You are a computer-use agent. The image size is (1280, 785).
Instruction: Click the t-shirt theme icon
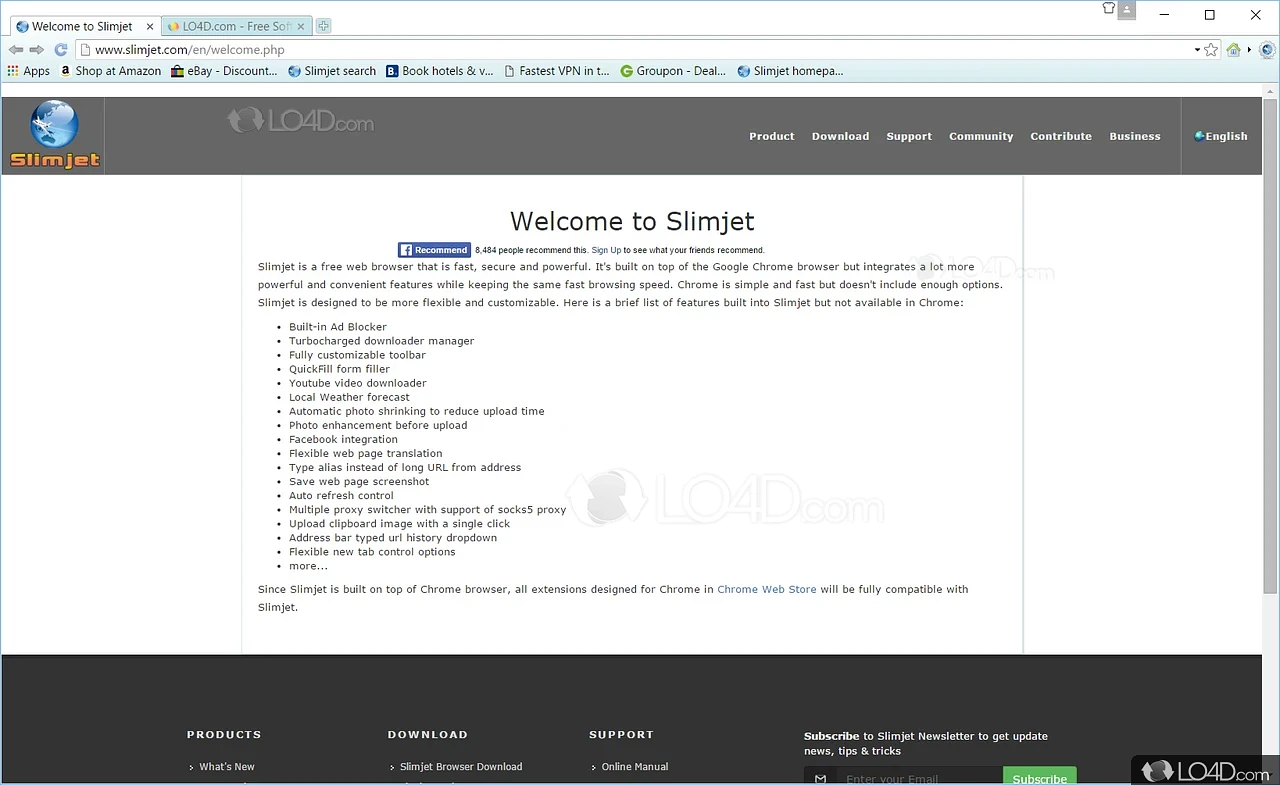(x=1108, y=8)
